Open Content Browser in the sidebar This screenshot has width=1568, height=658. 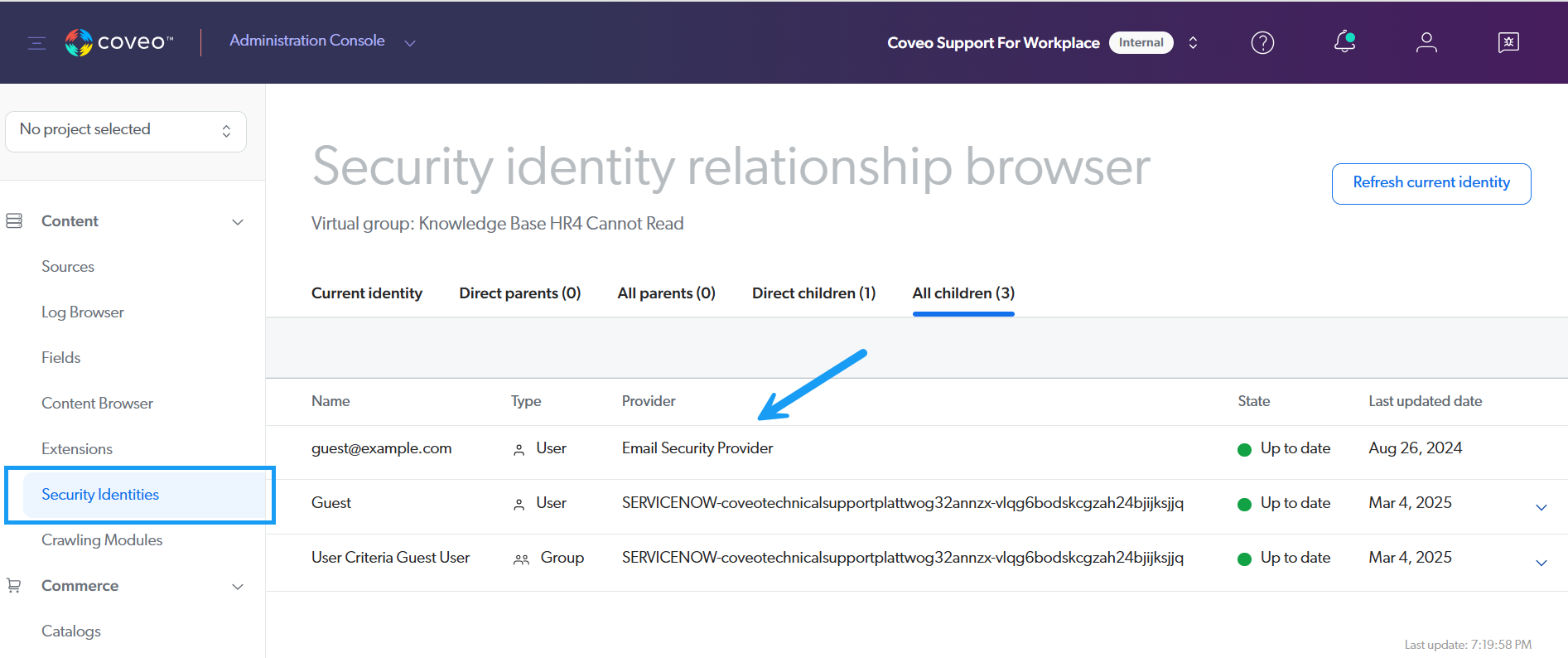tap(98, 404)
